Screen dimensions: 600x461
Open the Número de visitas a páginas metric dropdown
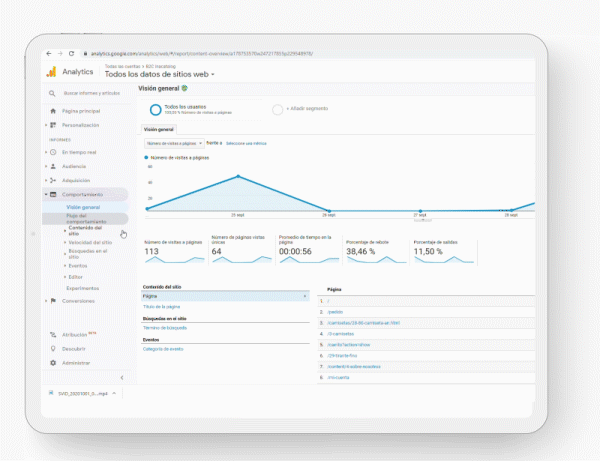click(x=174, y=143)
